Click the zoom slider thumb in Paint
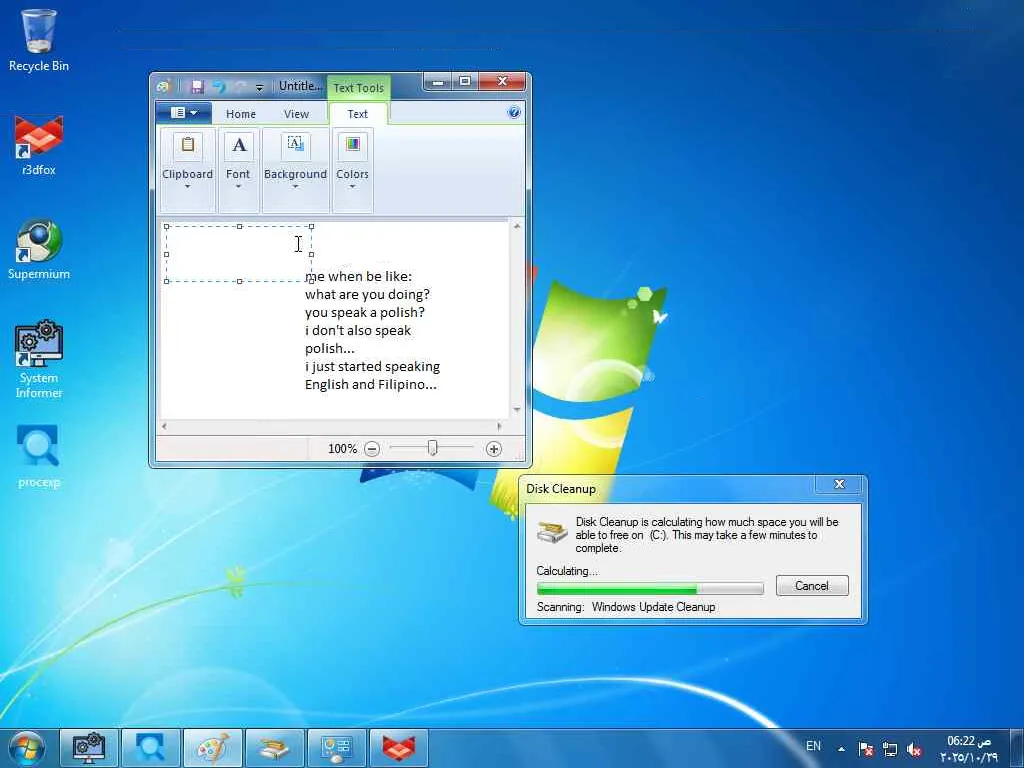 pos(432,448)
